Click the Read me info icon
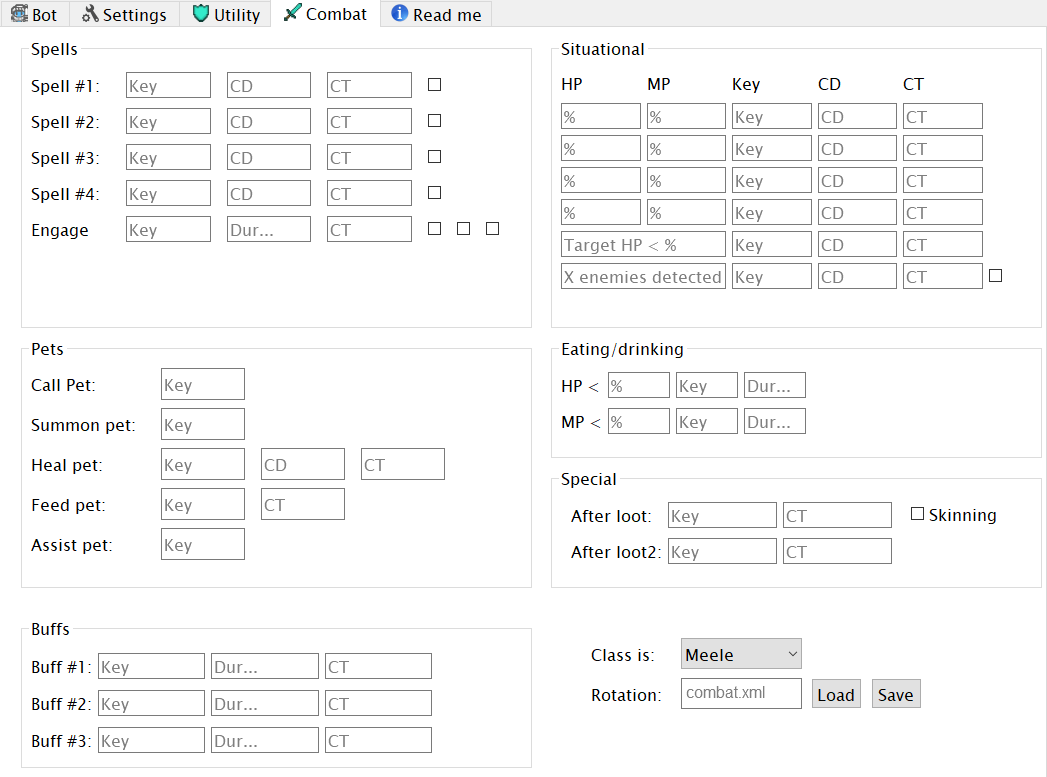The height and width of the screenshot is (777, 1047). [x=399, y=13]
